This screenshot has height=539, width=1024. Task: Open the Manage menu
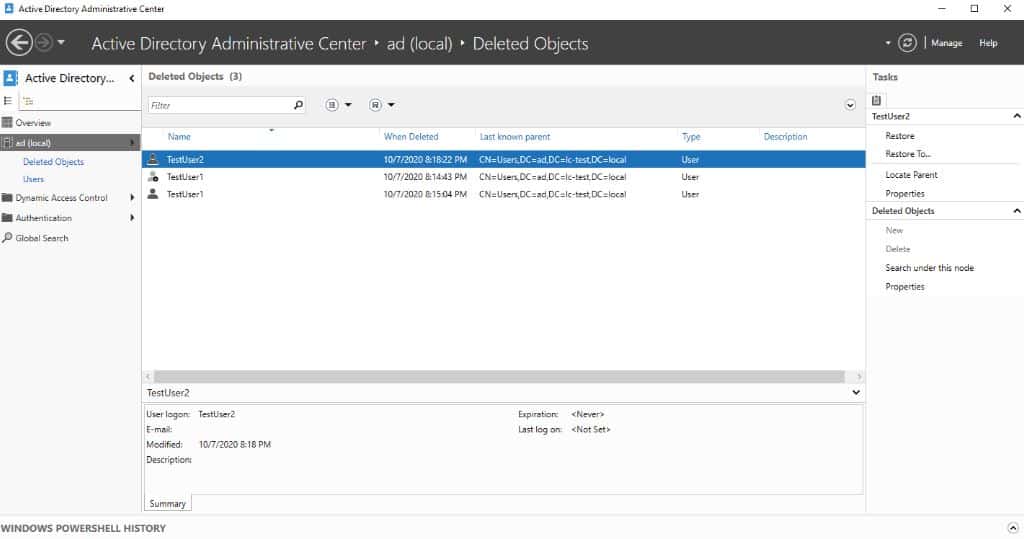point(946,43)
